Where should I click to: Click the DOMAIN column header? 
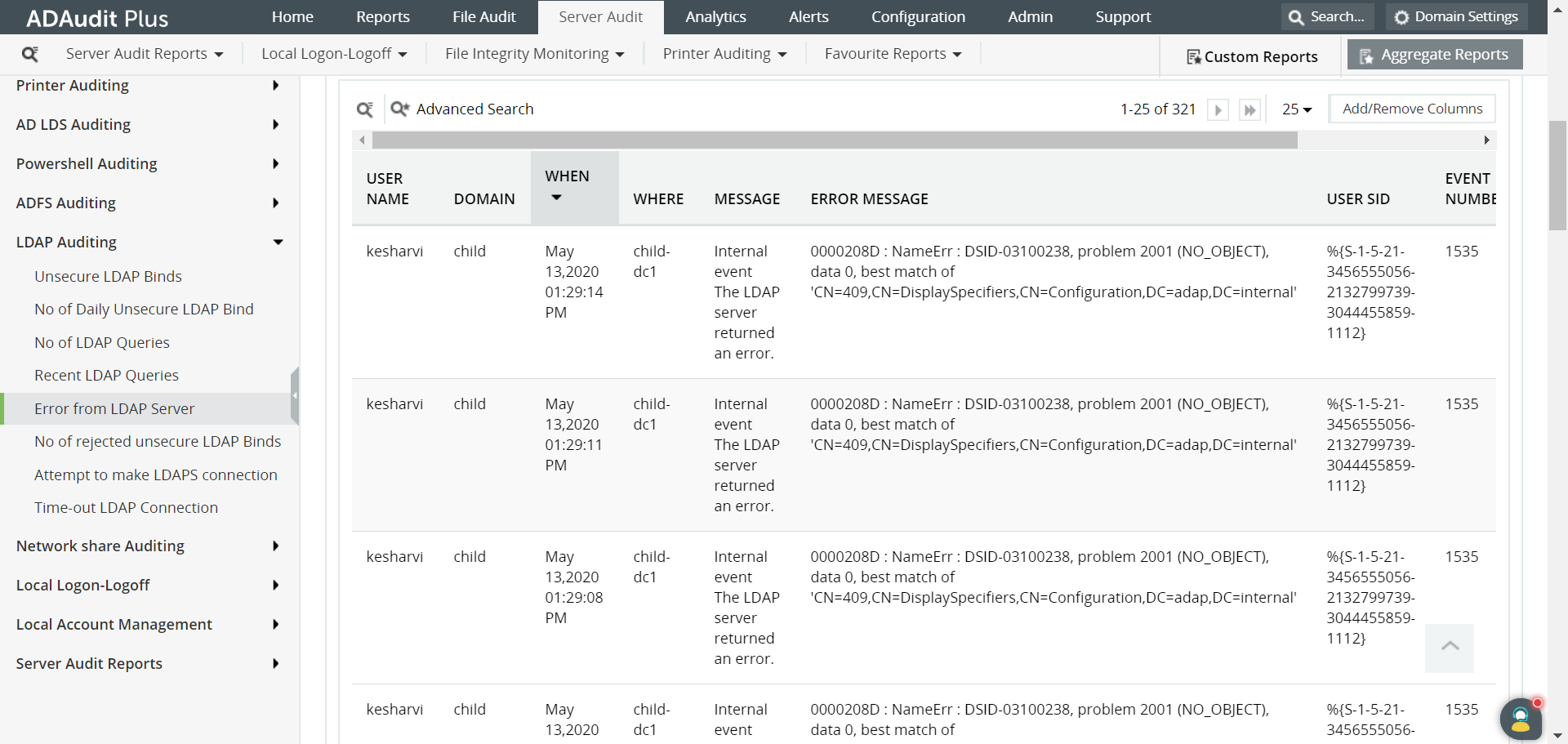coord(484,198)
